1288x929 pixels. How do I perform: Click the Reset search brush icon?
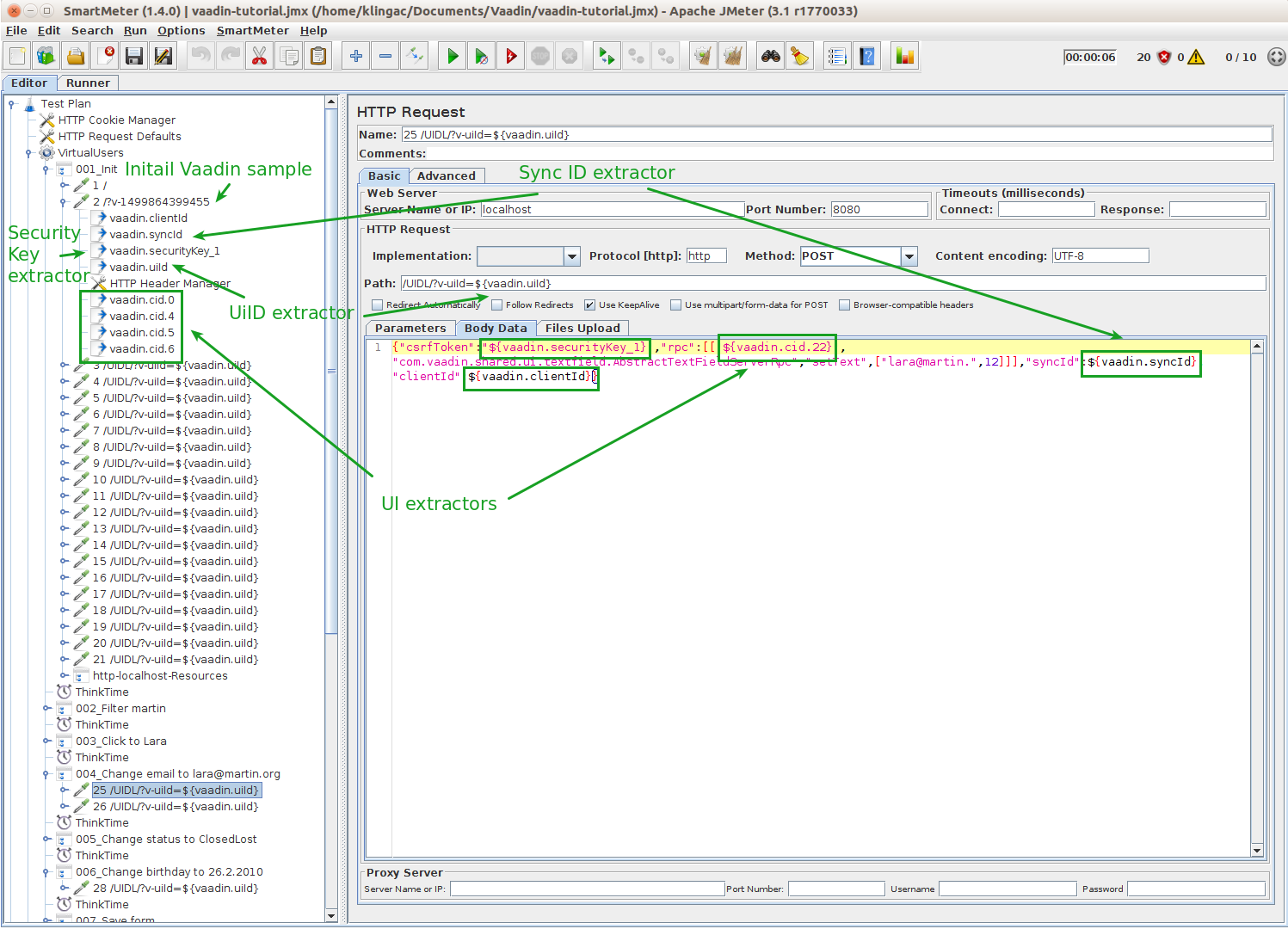[x=800, y=57]
